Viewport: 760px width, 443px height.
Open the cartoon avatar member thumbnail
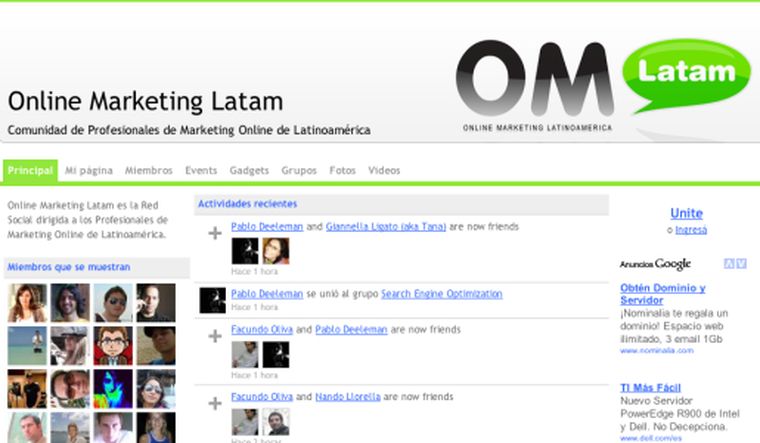click(113, 346)
